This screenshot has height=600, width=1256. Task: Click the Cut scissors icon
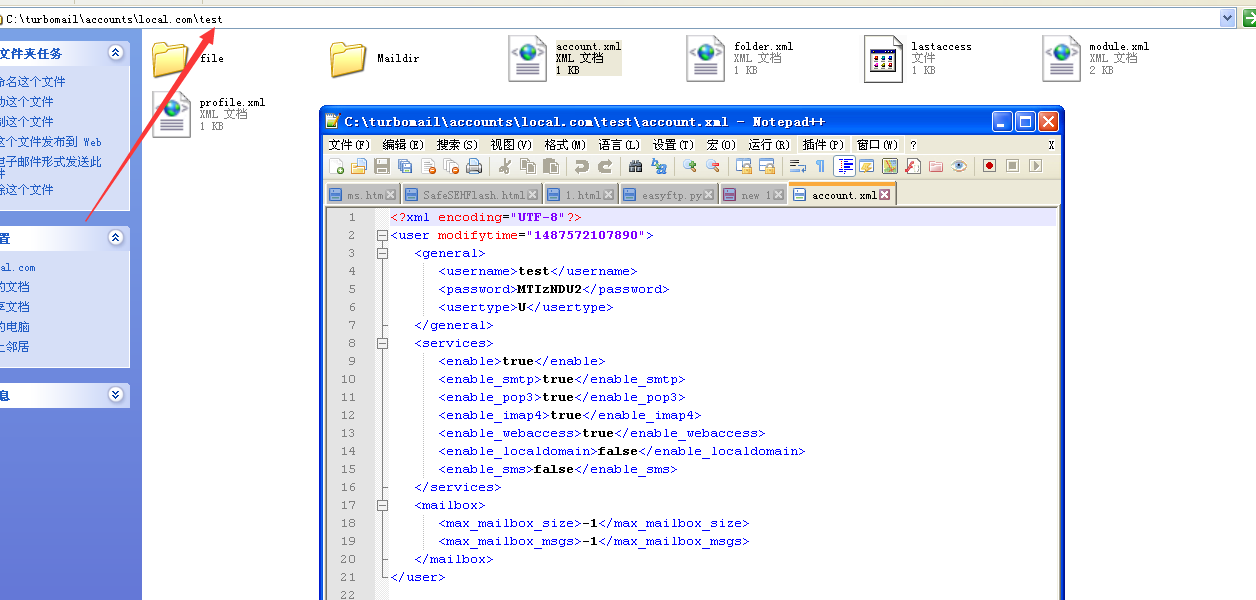(505, 166)
